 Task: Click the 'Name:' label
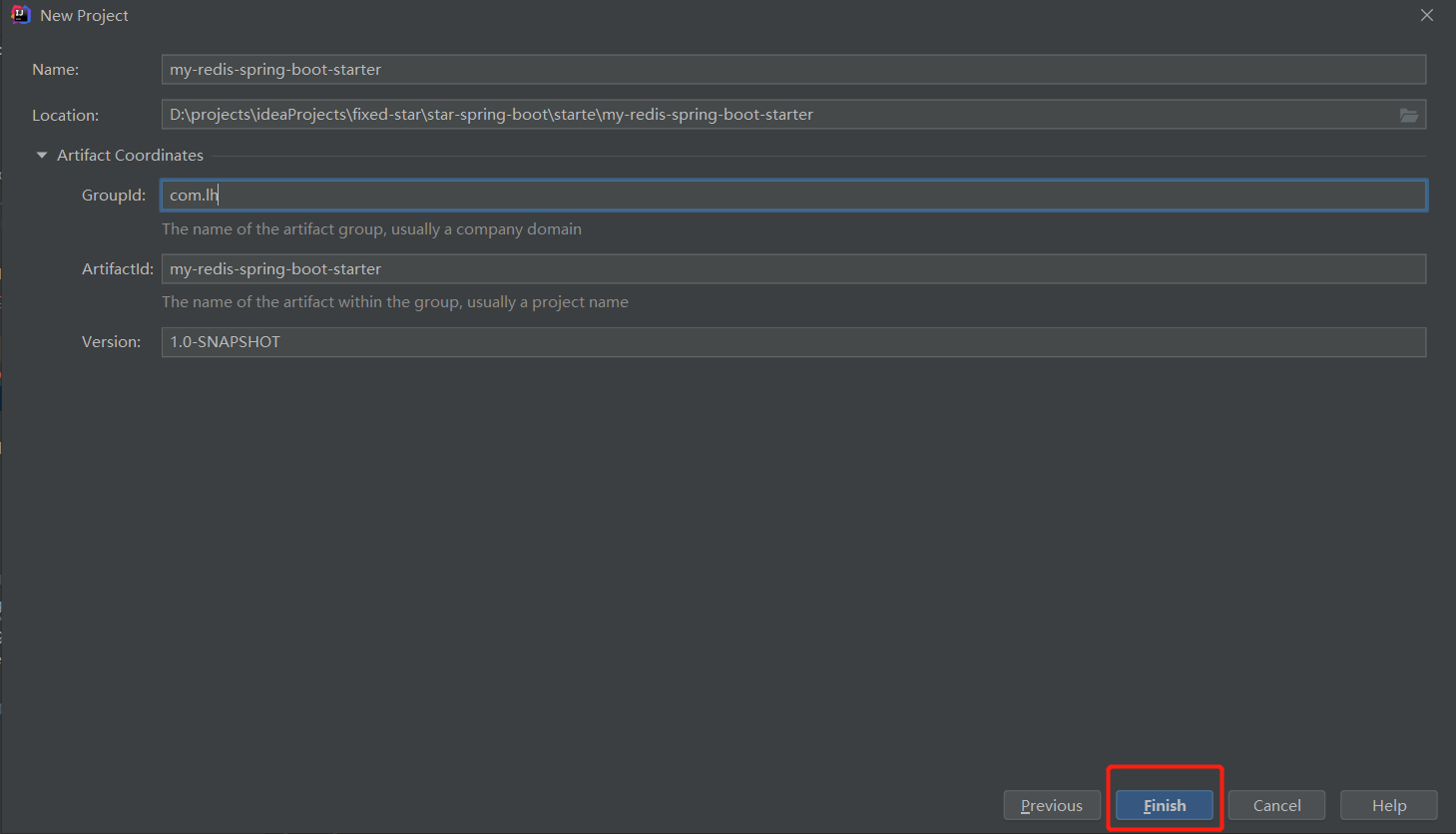click(x=55, y=69)
